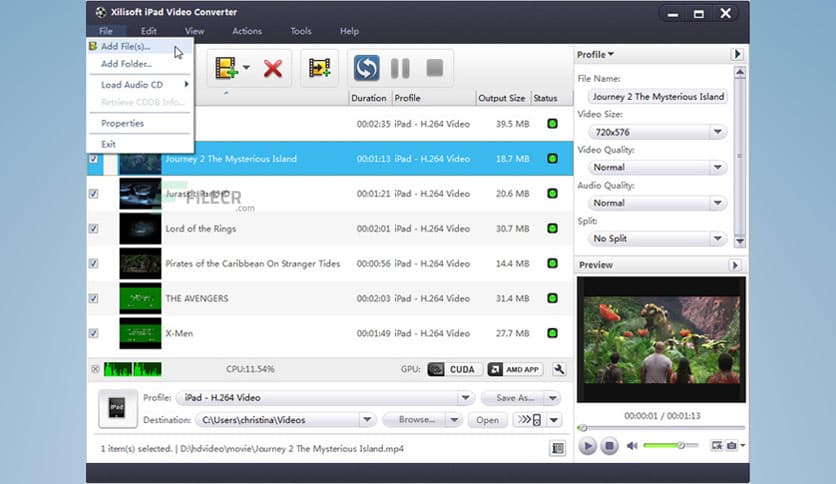This screenshot has height=484, width=836.
Task: Click the Xilisoft app logo in title bar
Action: pos(100,12)
